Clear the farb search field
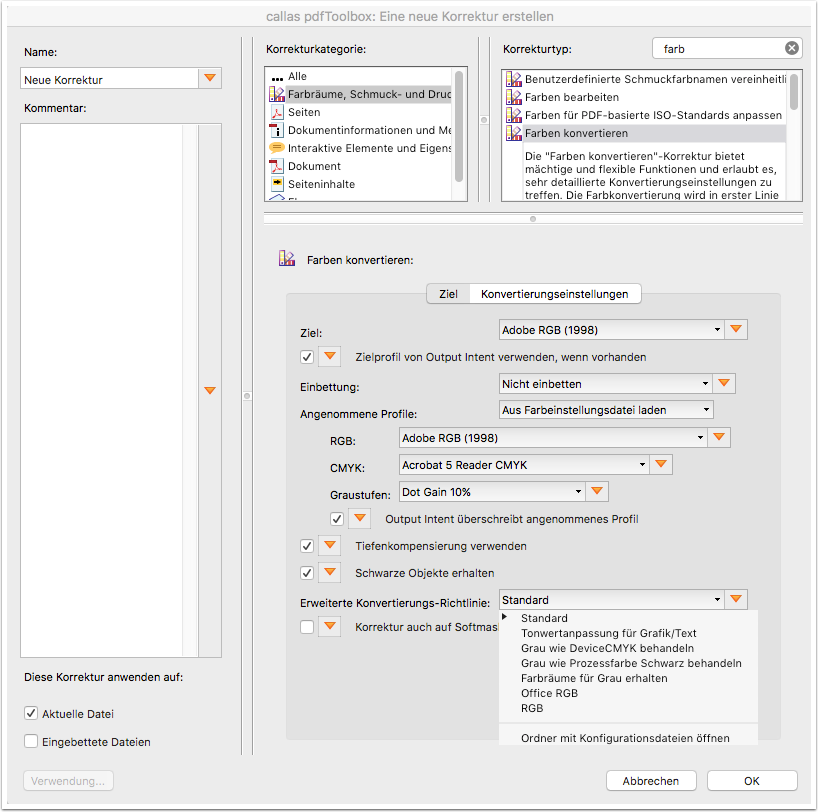The image size is (818, 812). [x=791, y=49]
